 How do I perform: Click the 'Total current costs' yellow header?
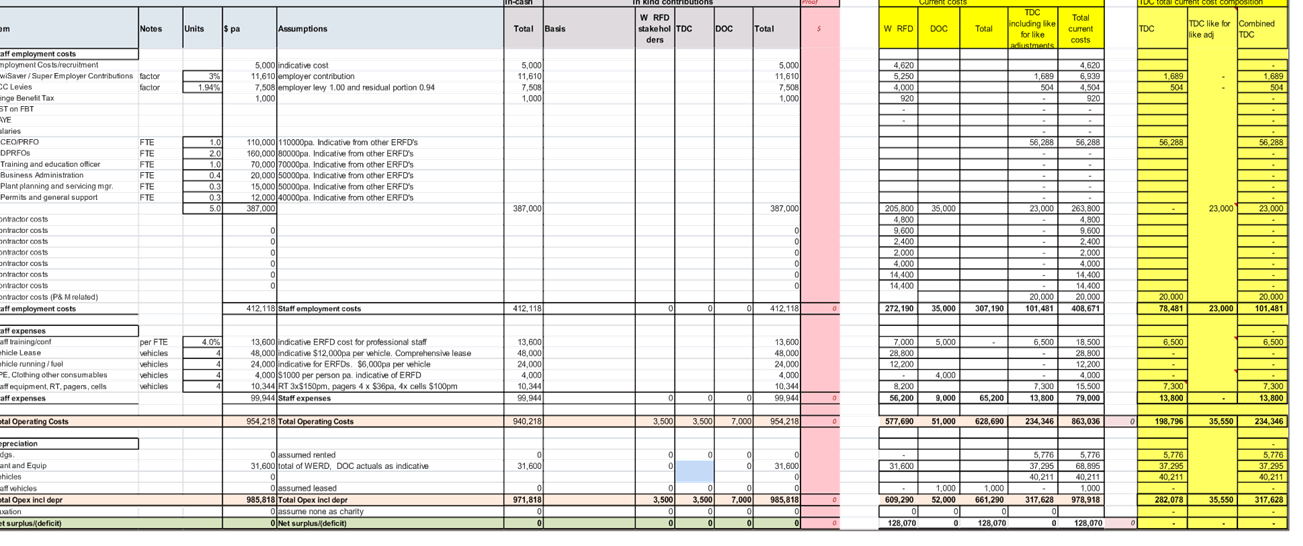tap(1081, 29)
